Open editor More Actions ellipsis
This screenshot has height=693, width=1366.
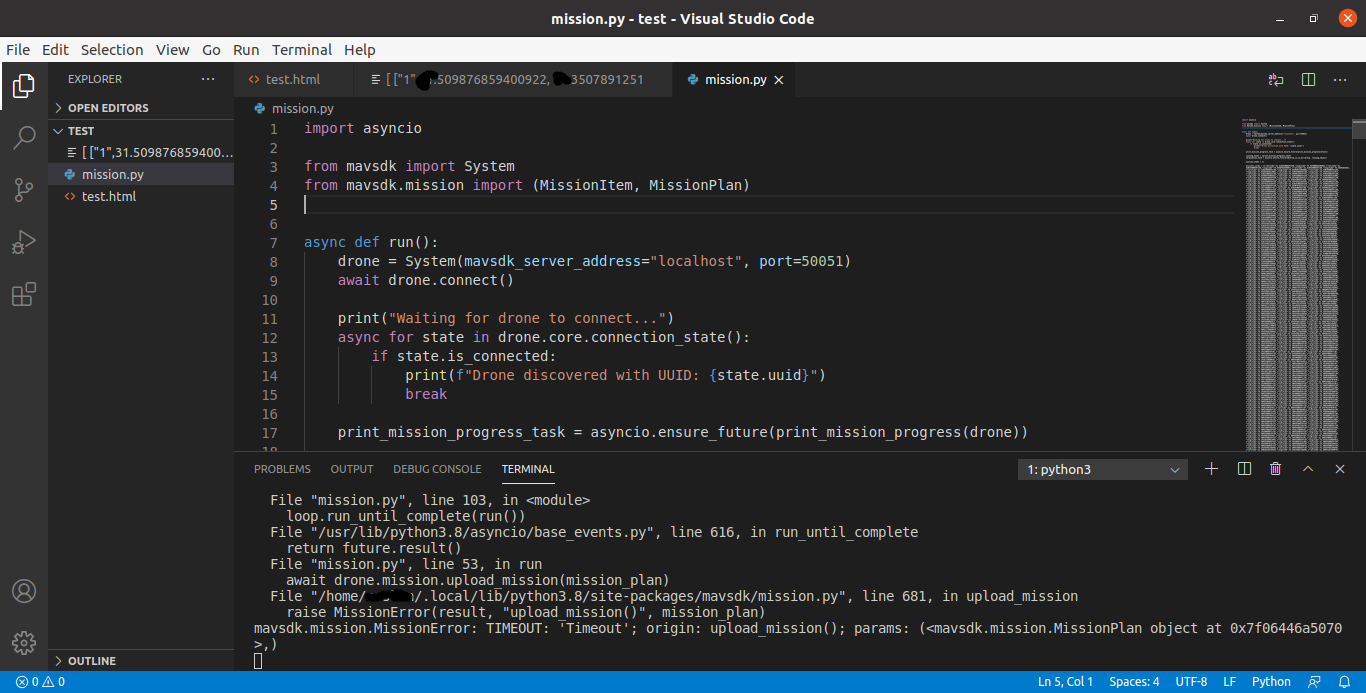tap(1340, 79)
